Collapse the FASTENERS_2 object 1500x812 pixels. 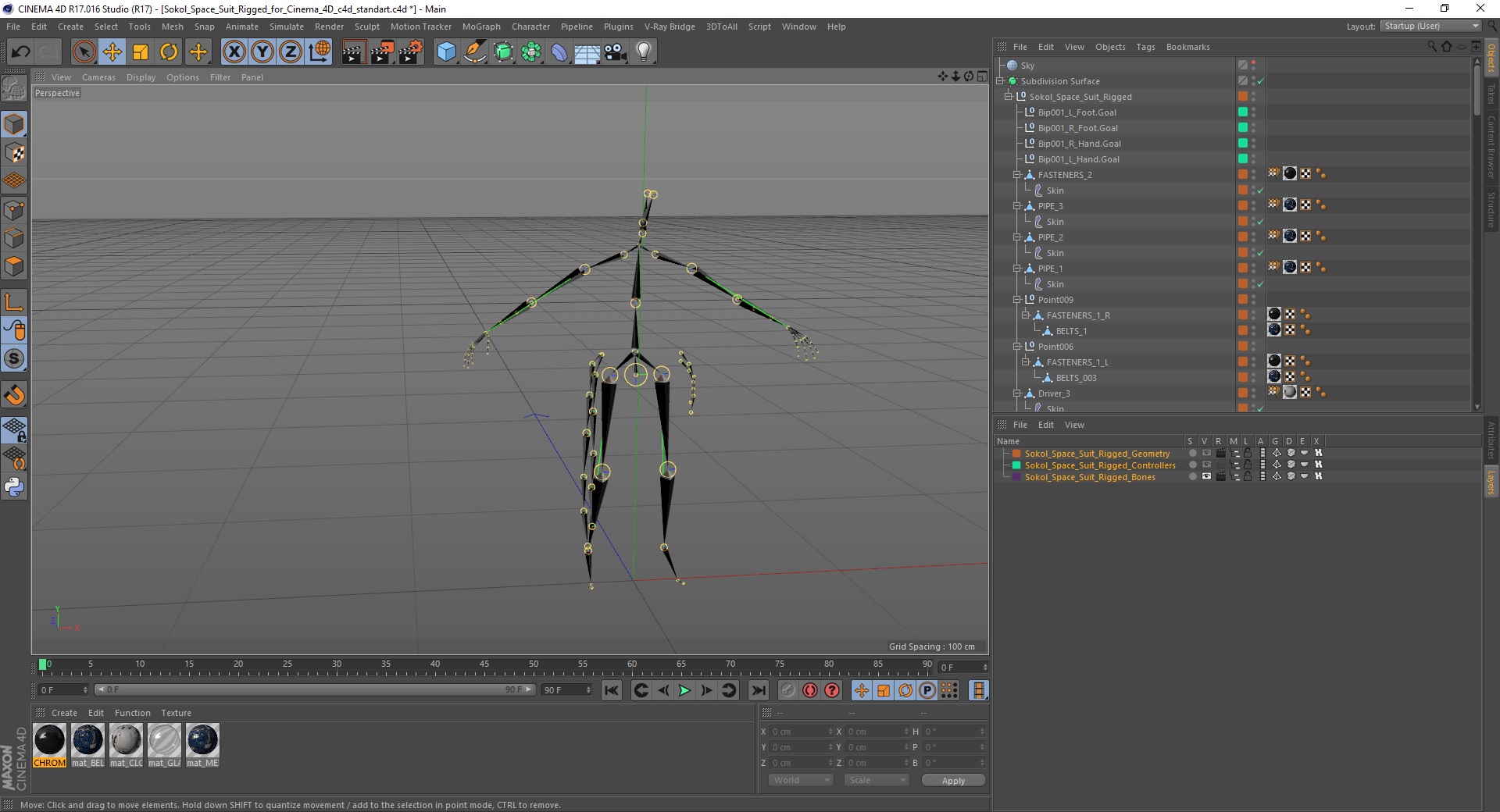pyautogui.click(x=1017, y=175)
